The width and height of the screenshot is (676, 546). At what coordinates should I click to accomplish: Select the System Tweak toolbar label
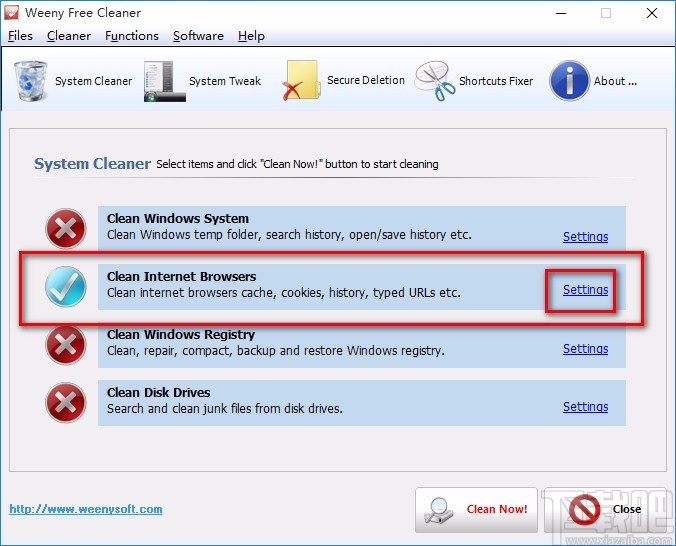click(x=225, y=81)
